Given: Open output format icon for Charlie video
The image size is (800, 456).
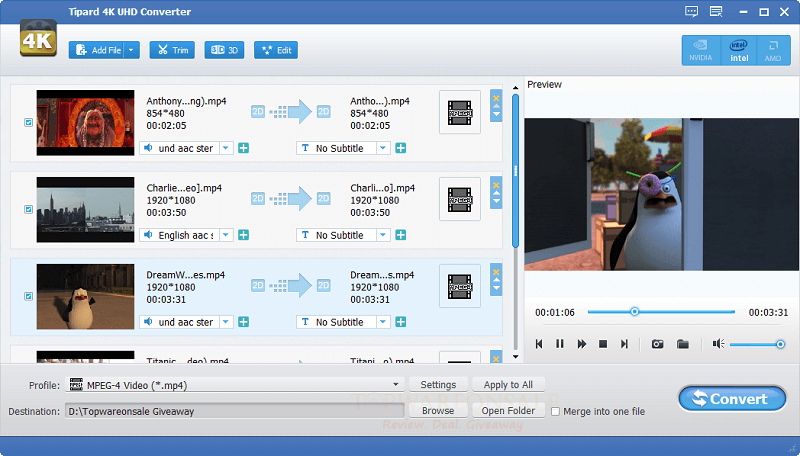Looking at the screenshot, I should tap(460, 199).
